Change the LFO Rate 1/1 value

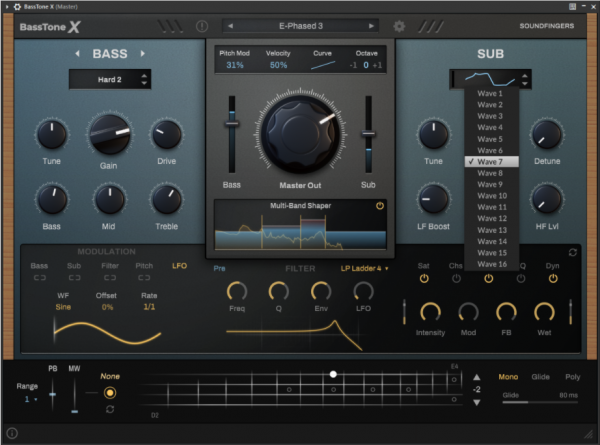pos(149,307)
